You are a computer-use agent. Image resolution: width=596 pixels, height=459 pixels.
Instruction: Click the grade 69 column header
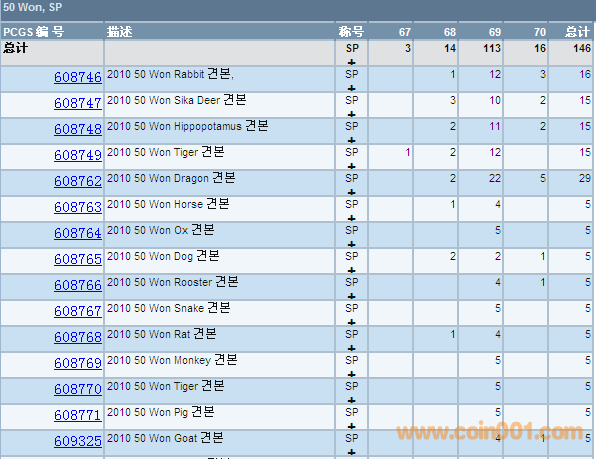pos(495,32)
